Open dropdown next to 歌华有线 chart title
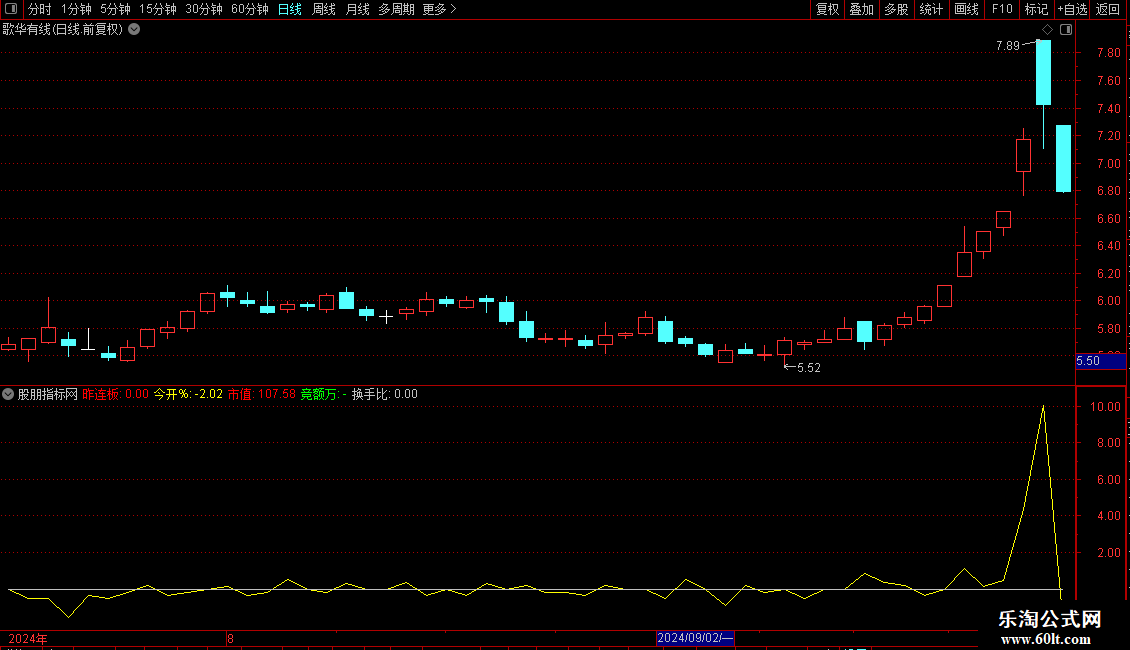1130x650 pixels. [x=134, y=30]
